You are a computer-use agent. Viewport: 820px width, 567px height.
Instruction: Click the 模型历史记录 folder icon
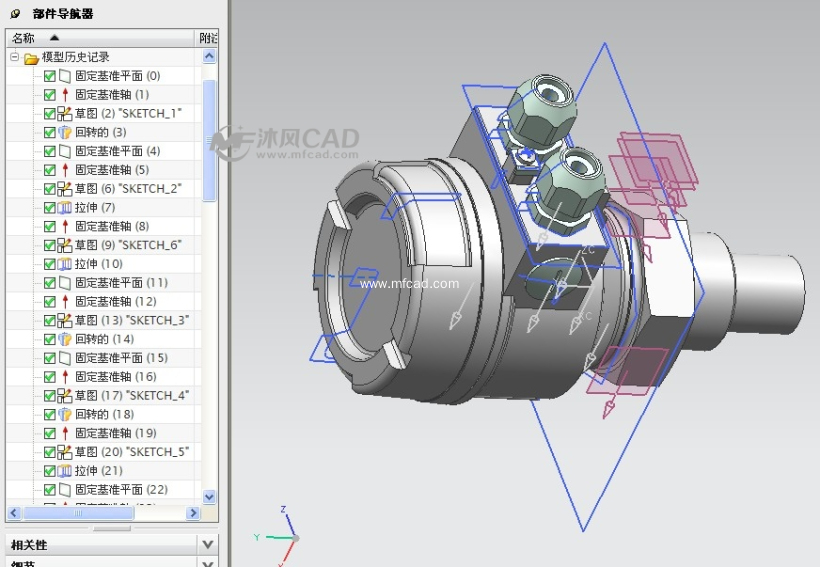tap(31, 58)
